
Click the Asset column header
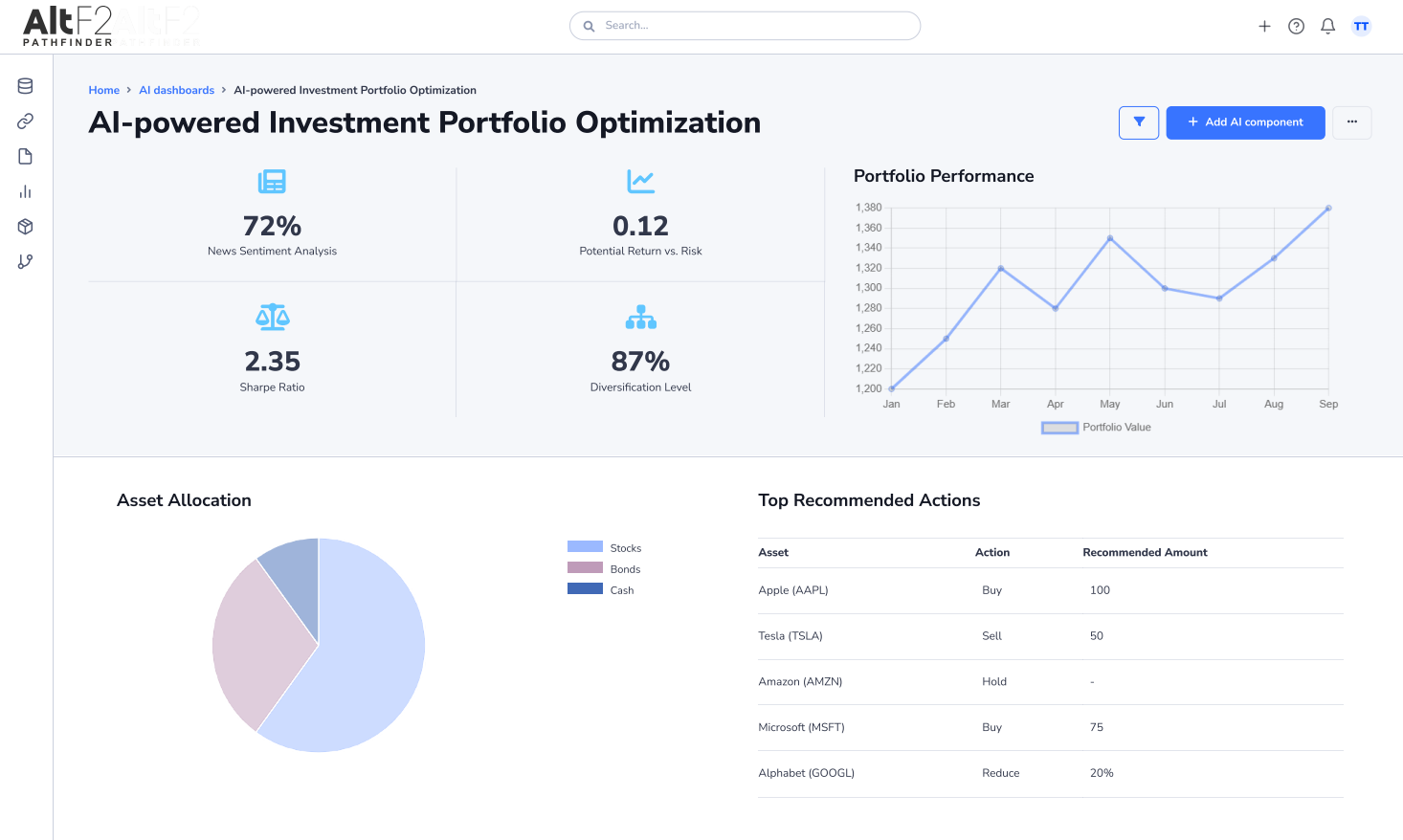[x=773, y=552]
